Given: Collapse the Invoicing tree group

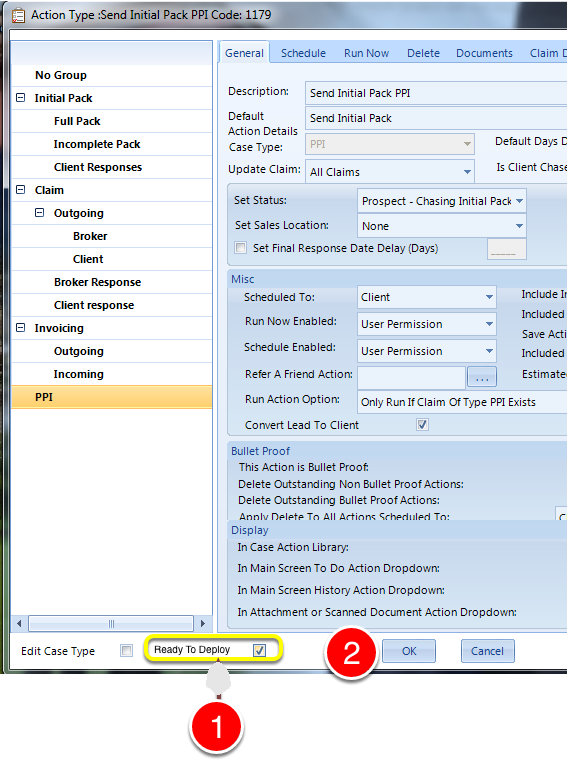Looking at the screenshot, I should pyautogui.click(x=20, y=328).
